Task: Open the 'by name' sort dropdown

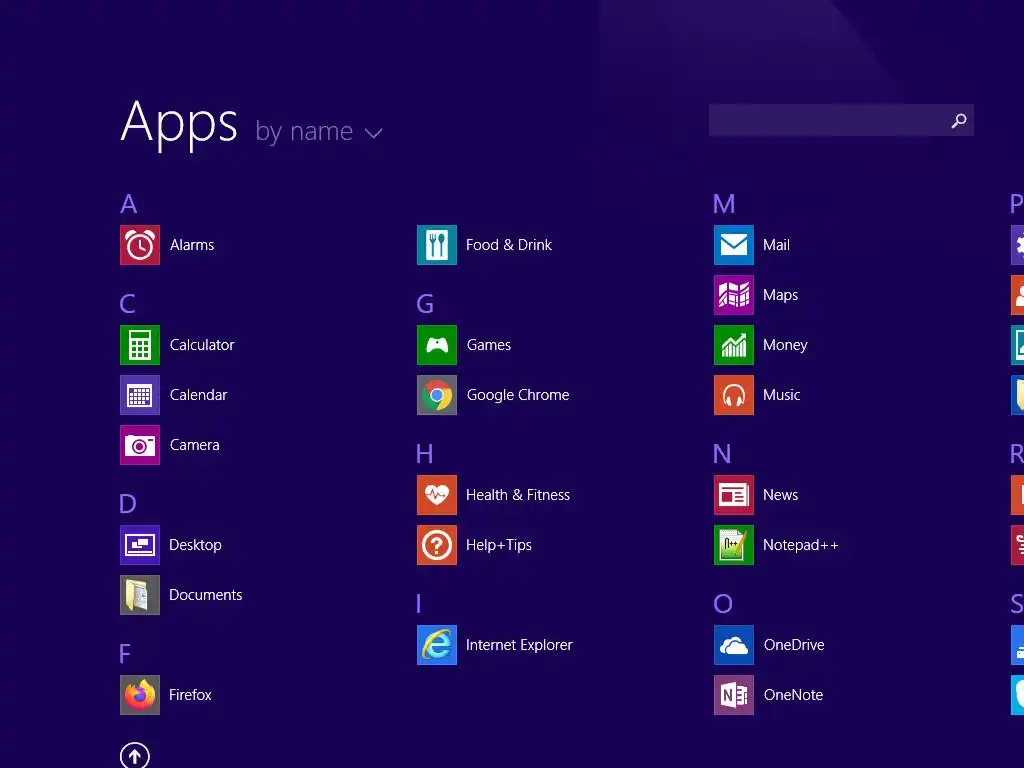Action: click(319, 132)
